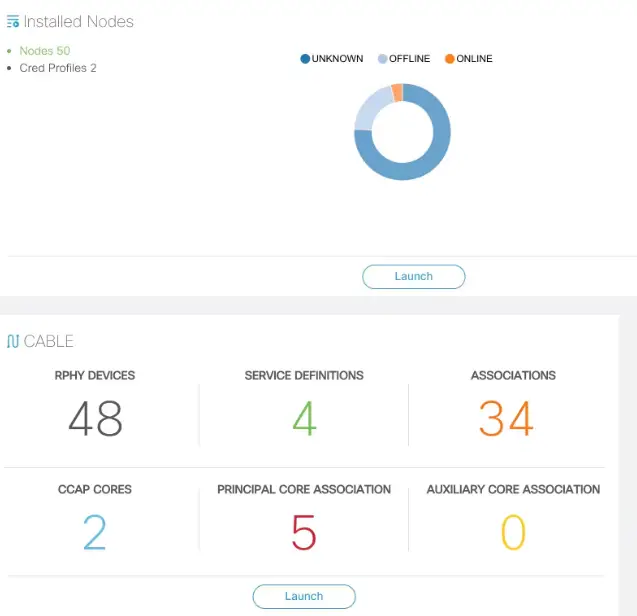
Task: Launch the Installed Nodes panel
Action: [414, 277]
